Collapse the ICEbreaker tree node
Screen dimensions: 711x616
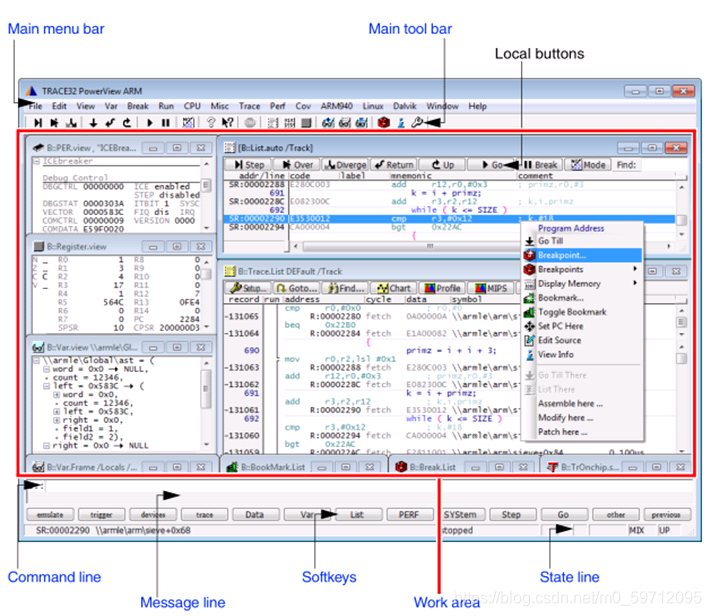tap(37, 161)
